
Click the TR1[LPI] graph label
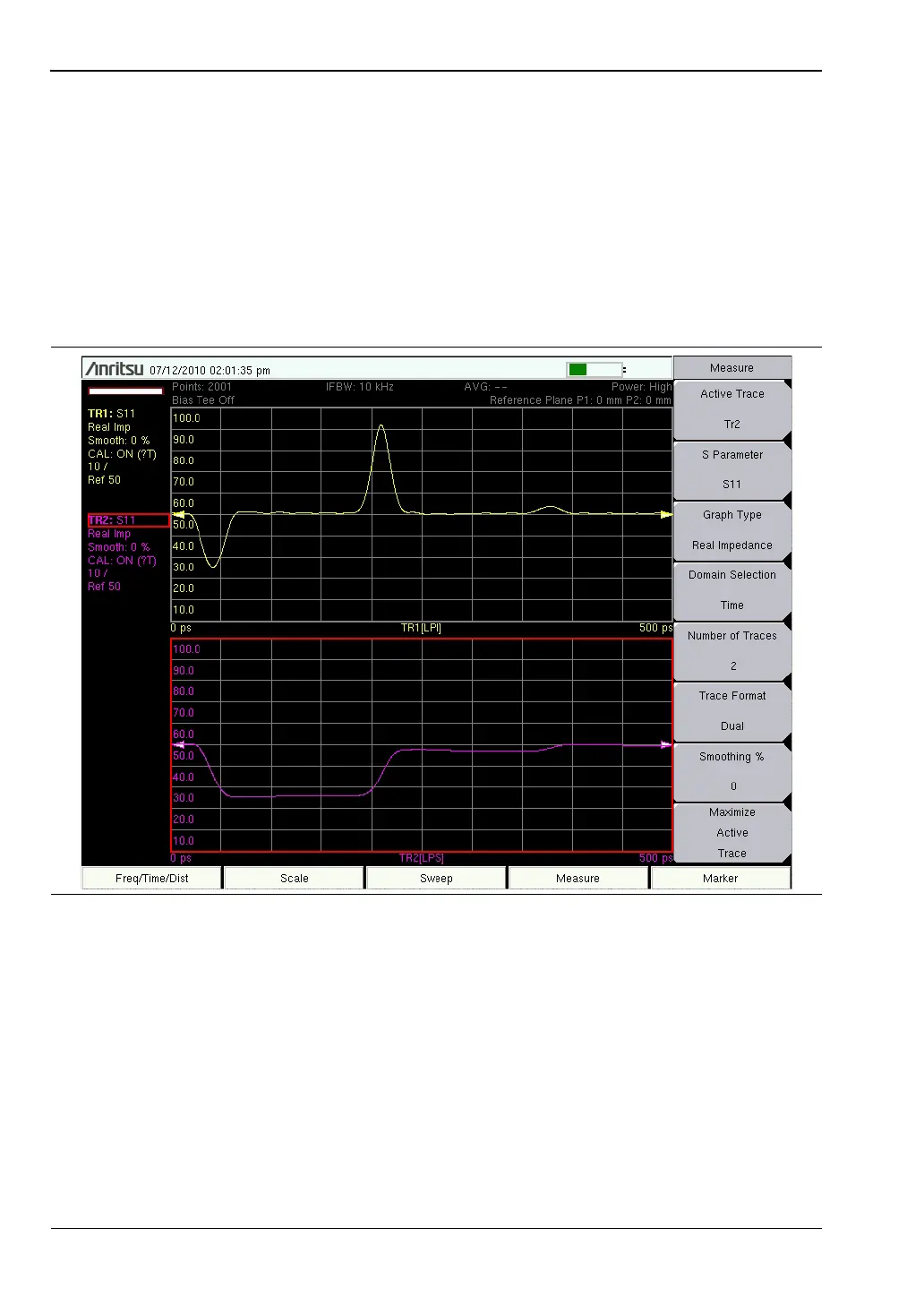pos(421,628)
